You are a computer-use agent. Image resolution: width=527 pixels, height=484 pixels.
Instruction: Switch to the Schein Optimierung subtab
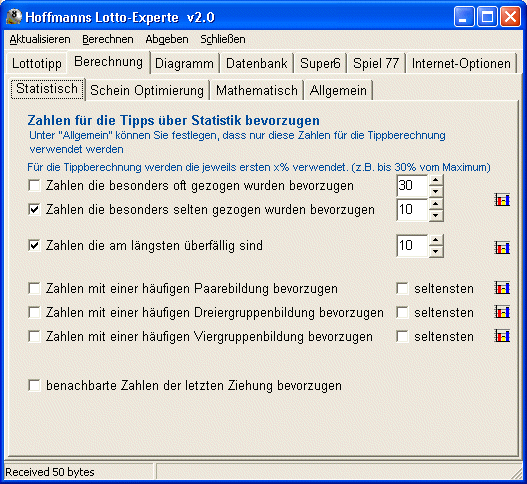(x=147, y=90)
